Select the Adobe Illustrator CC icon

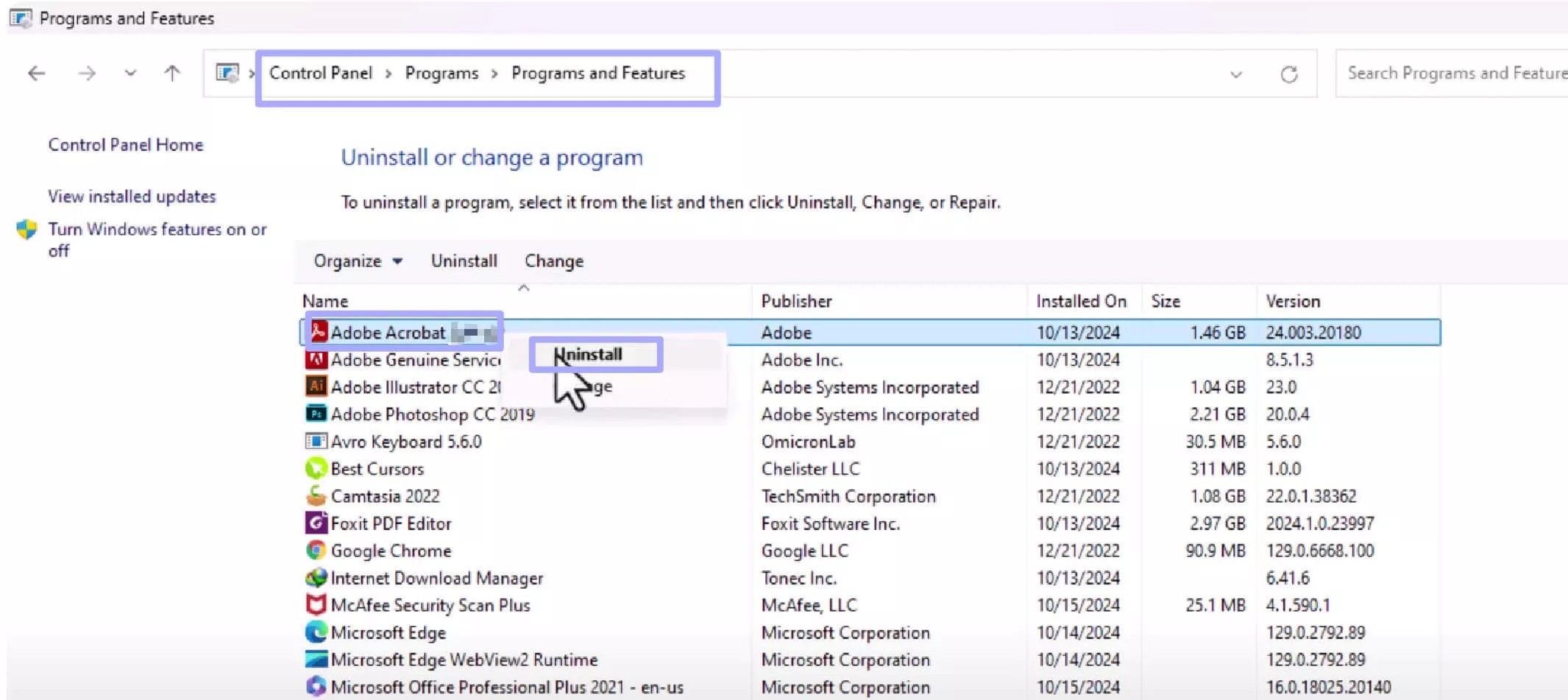pyautogui.click(x=316, y=386)
